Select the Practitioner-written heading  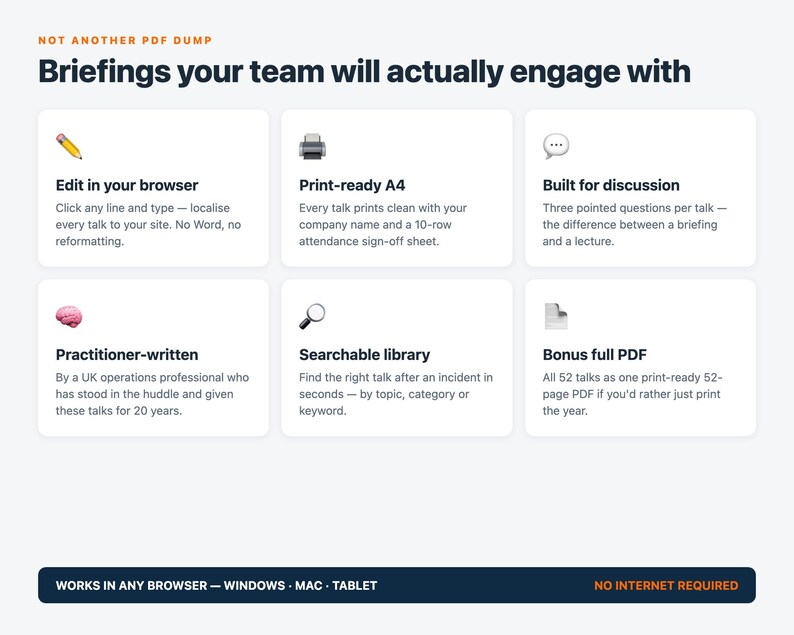coord(127,354)
